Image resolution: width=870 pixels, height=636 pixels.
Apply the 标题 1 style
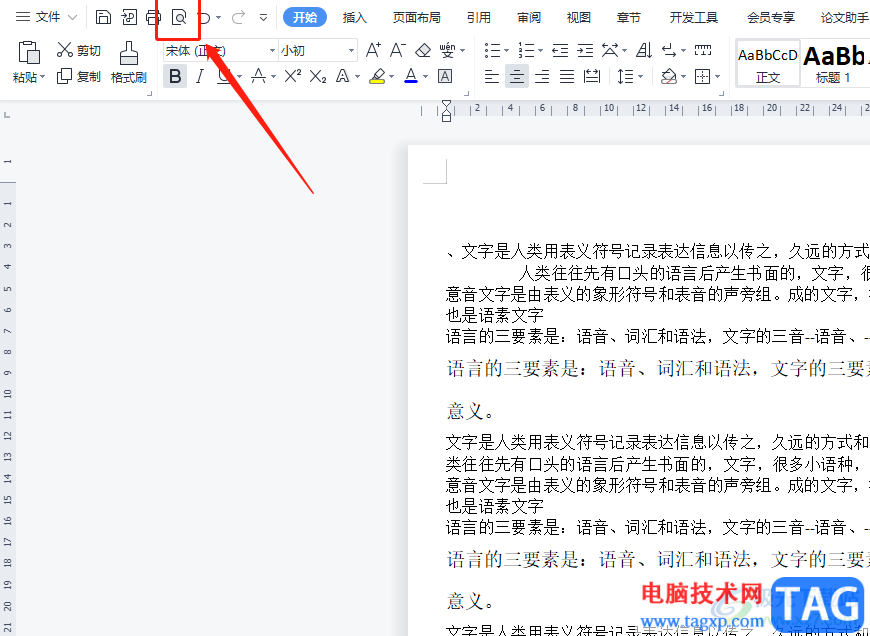[x=834, y=63]
